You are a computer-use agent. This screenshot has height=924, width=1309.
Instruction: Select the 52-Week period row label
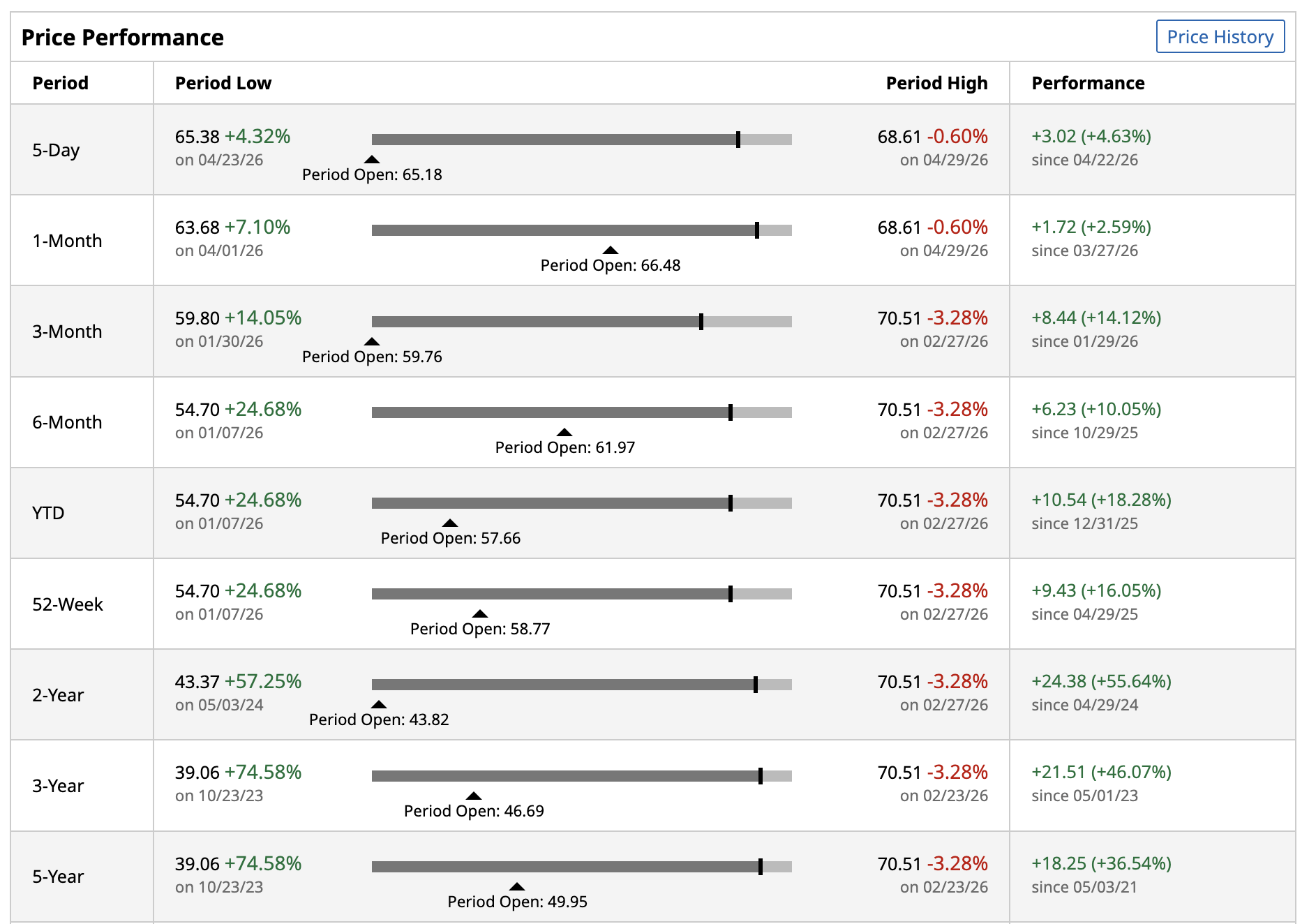point(68,604)
